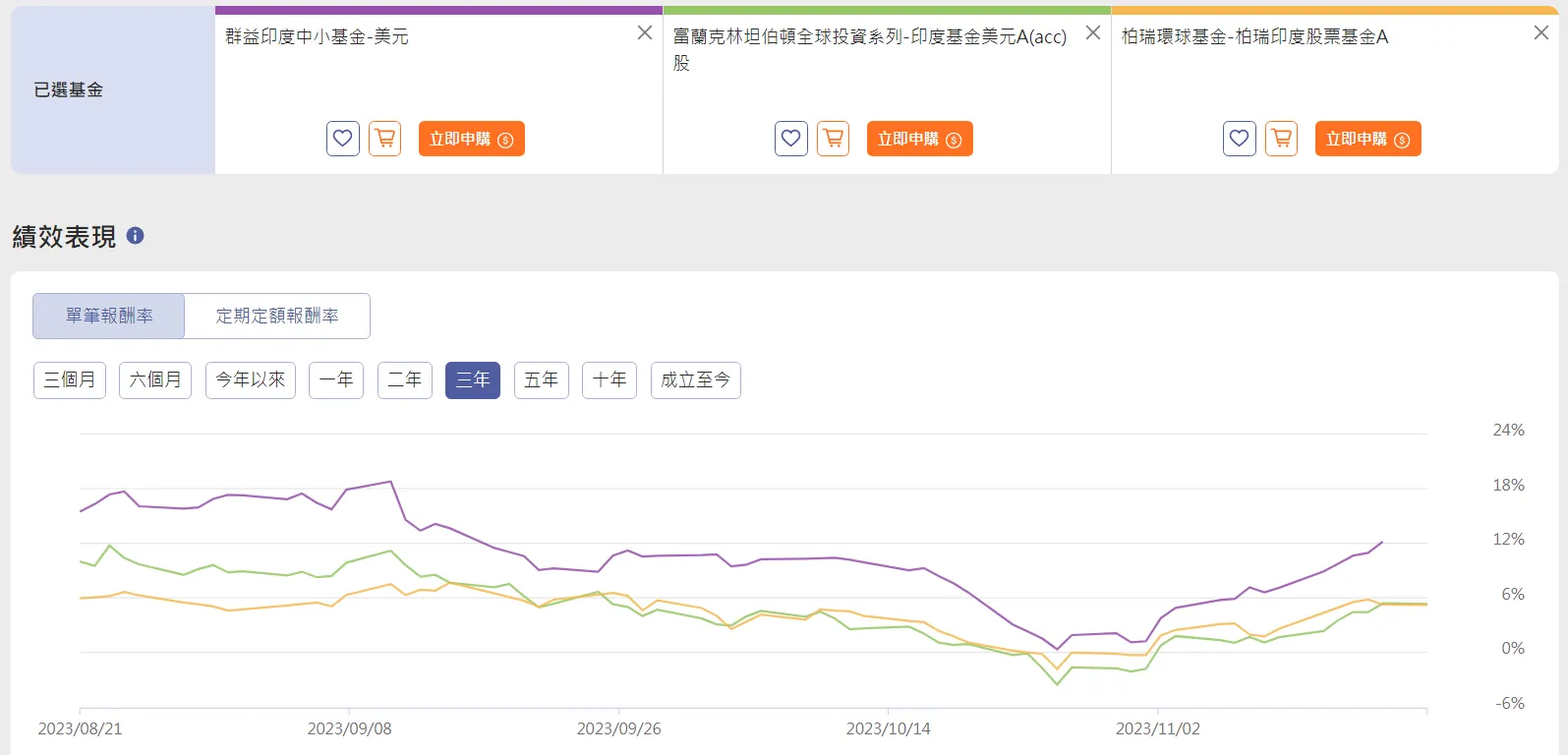The width and height of the screenshot is (1568, 755).
Task: Click 立即申購 for 柏瑞印度股票基金A
Action: (x=1368, y=139)
